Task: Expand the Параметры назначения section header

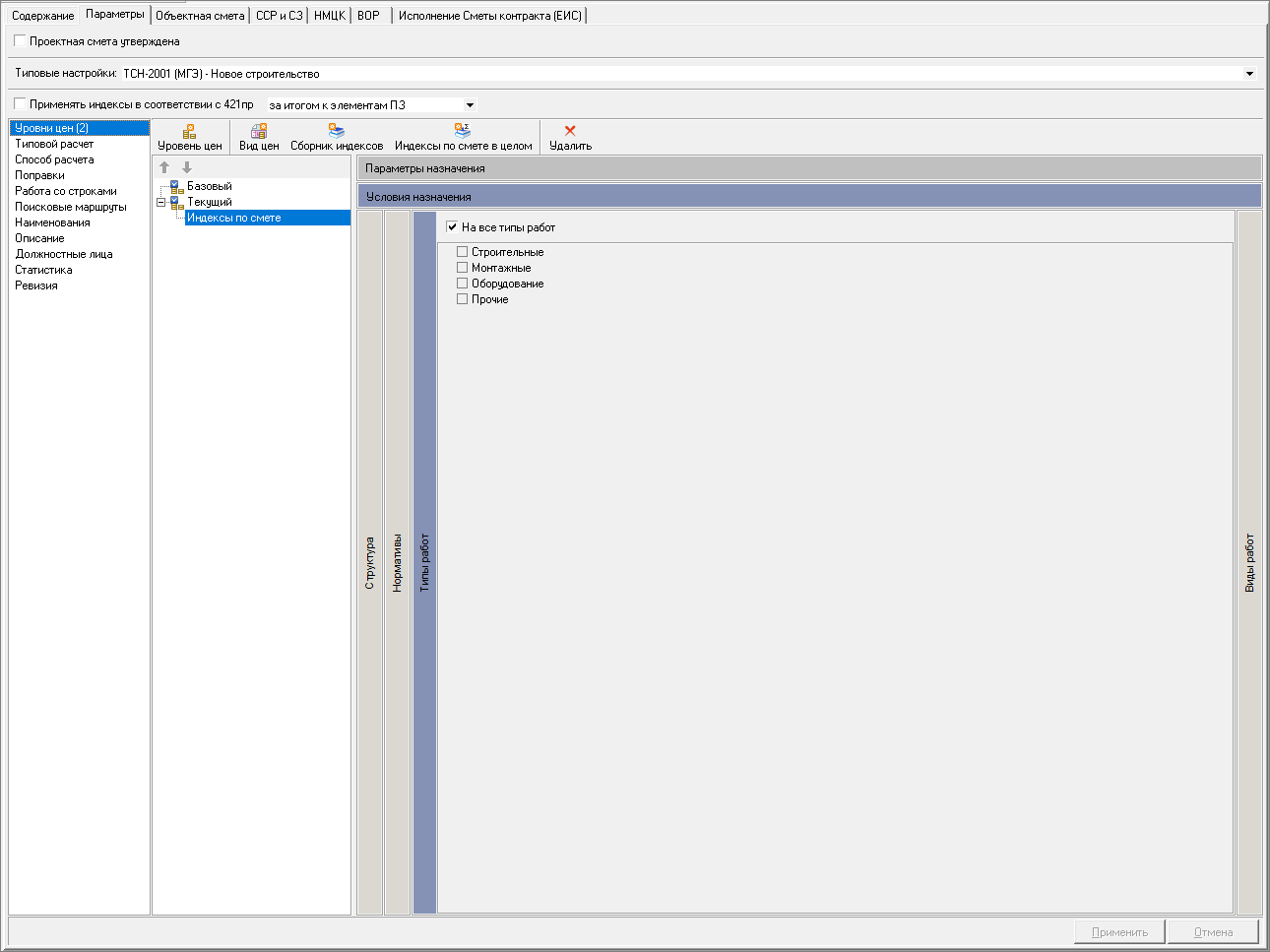Action: tap(808, 168)
